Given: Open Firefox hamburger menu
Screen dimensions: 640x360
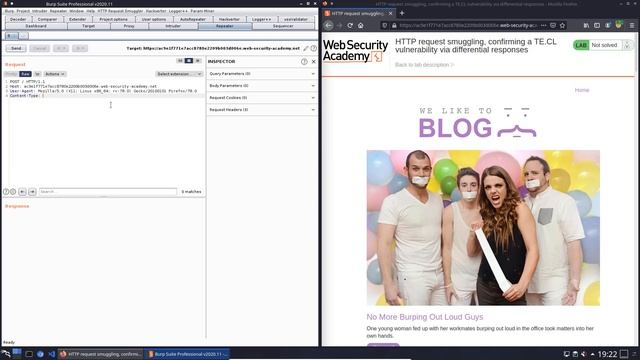Looking at the screenshot, I should click(x=632, y=25).
